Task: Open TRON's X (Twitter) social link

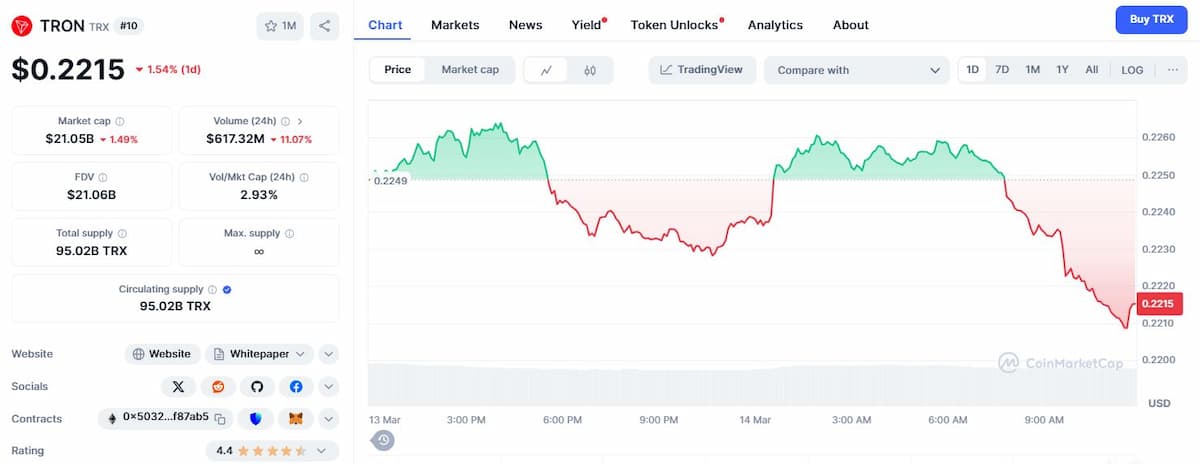Action: click(x=178, y=386)
